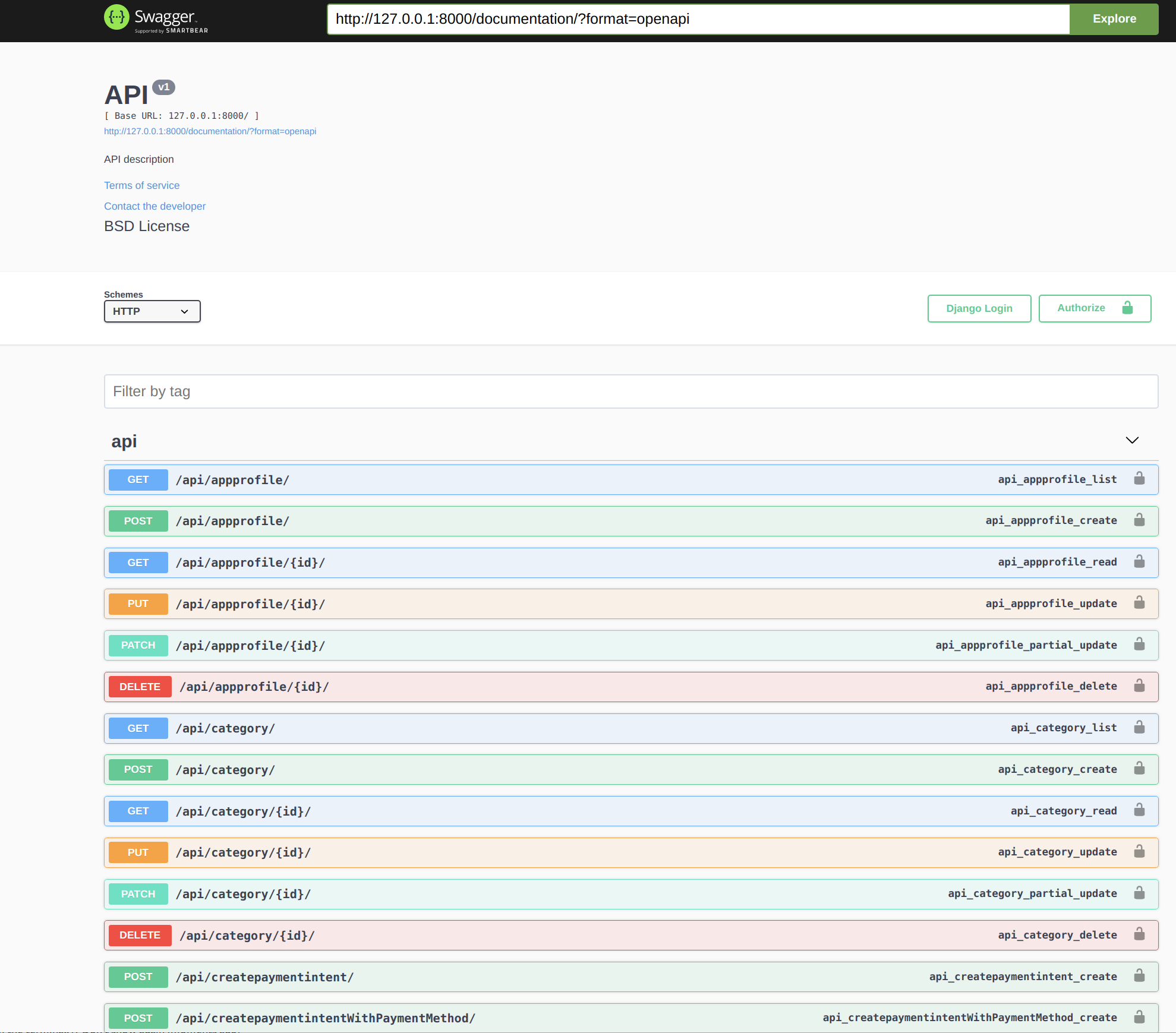
Task: Click the lock icon in Authorize button
Action: click(x=1127, y=308)
